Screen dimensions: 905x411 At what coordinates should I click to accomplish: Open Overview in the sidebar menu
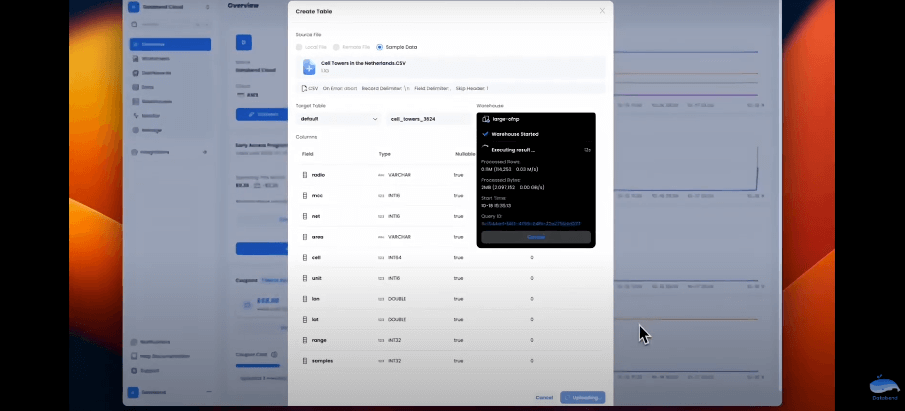click(x=170, y=44)
